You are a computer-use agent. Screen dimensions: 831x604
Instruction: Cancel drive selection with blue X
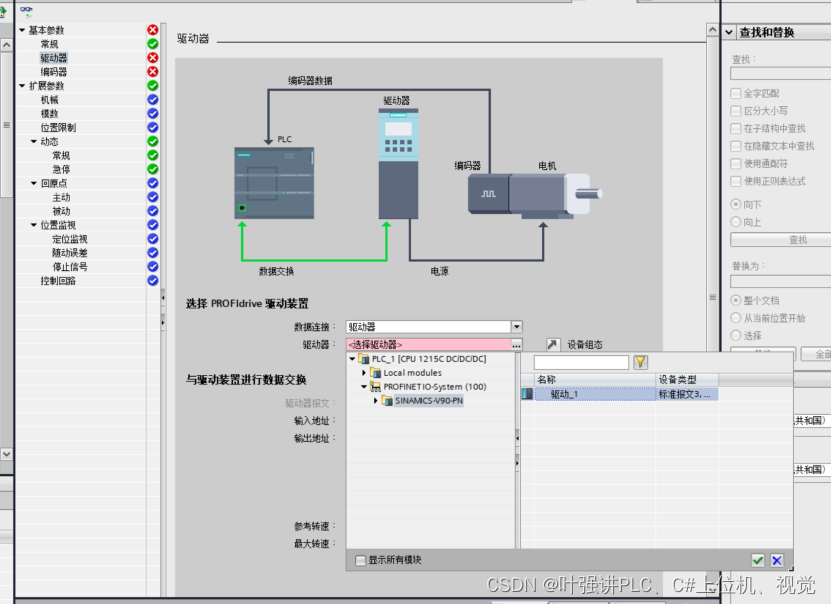(777, 560)
